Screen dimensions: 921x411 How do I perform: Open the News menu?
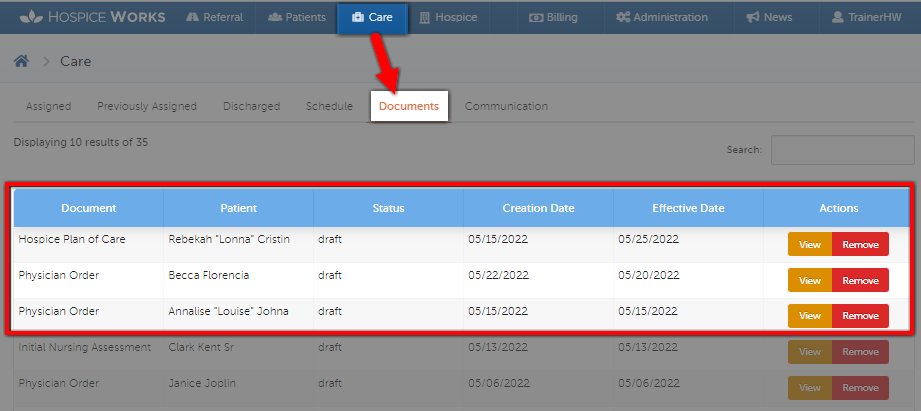(x=769, y=18)
